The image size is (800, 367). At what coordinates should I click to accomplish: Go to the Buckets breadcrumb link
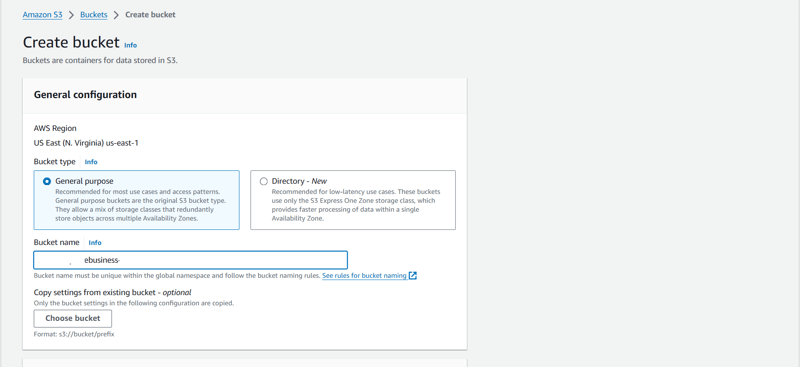point(93,15)
